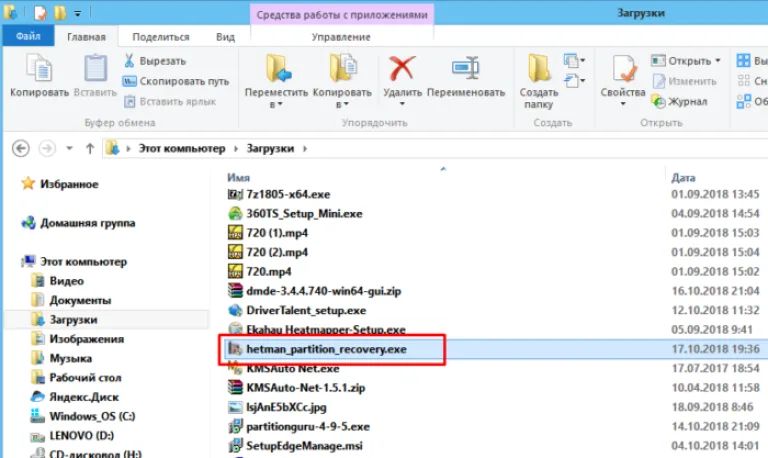Open Yandex.Disk (Яндекс.Диск) in sidebar
The image size is (768, 458).
click(x=75, y=397)
